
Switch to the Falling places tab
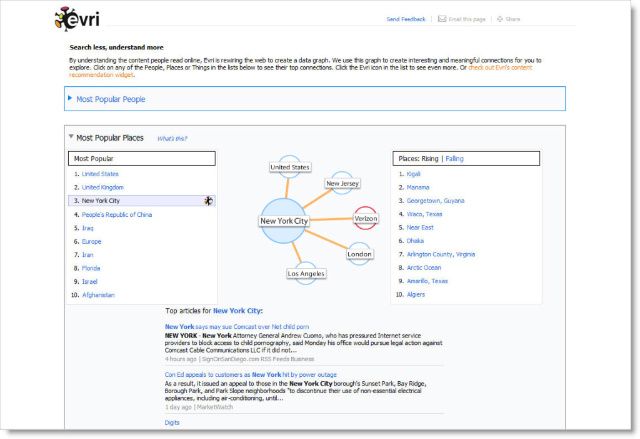point(454,159)
